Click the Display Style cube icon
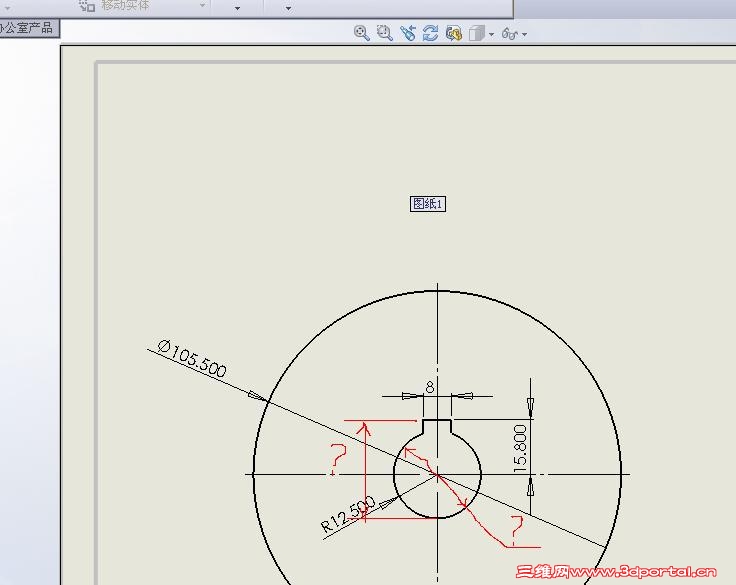The image size is (736, 585). 476,34
